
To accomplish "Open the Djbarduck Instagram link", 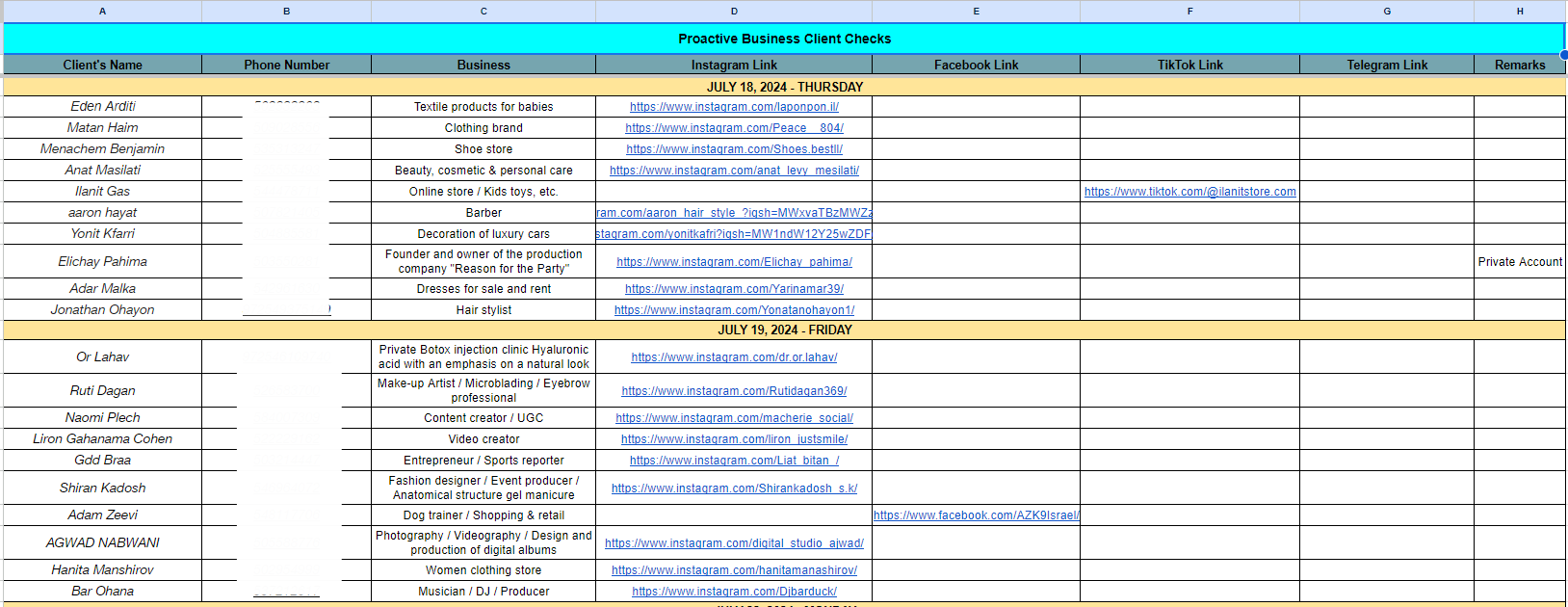I will (x=734, y=592).
